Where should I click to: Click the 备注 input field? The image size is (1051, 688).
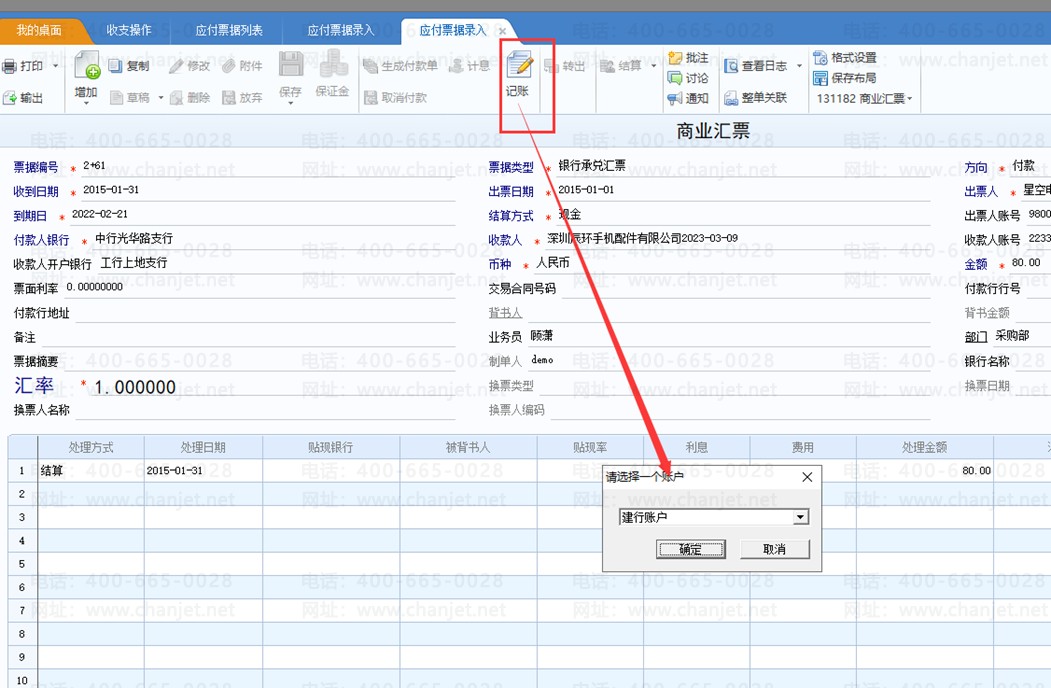click(248, 337)
